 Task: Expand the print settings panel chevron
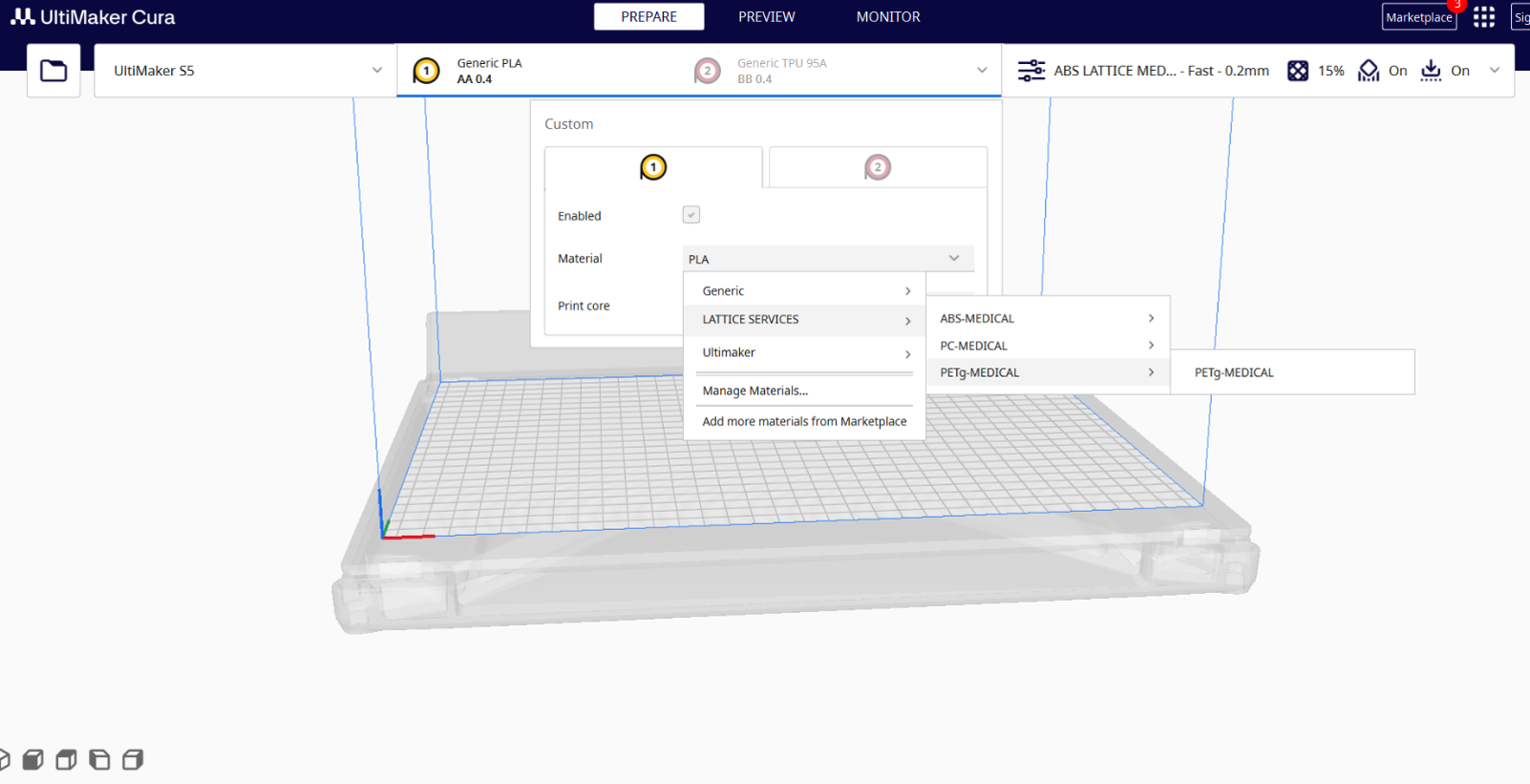pos(1495,71)
